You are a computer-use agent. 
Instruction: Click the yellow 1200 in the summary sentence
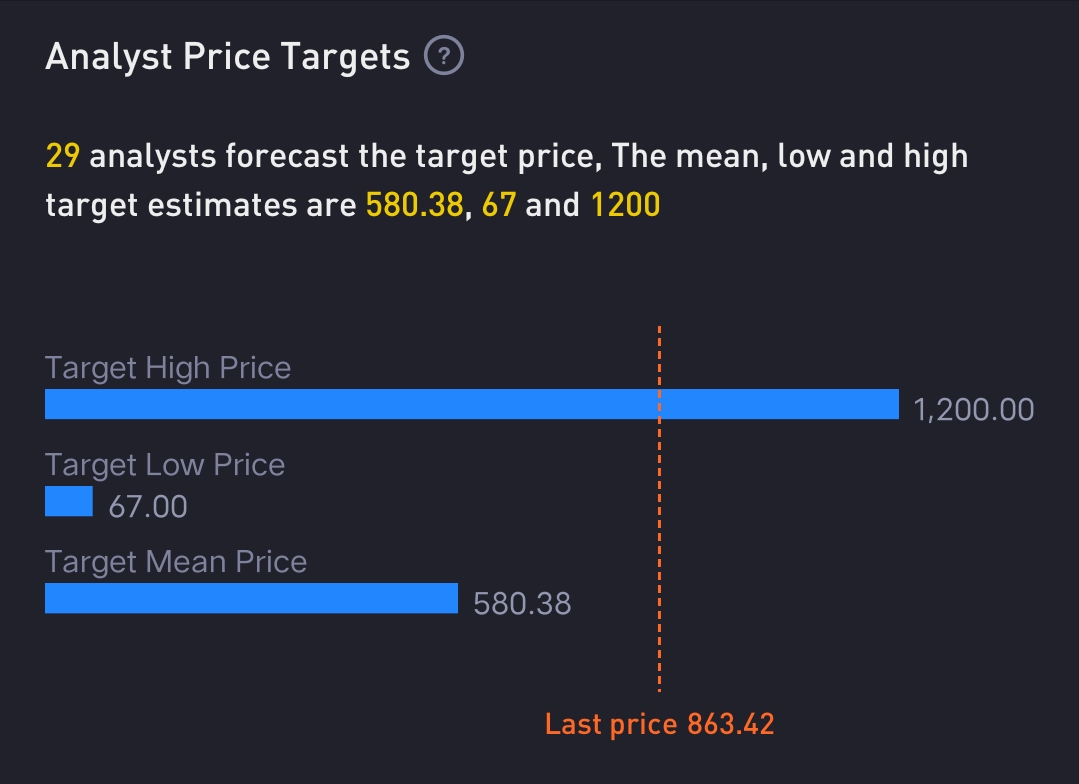pyautogui.click(x=625, y=205)
